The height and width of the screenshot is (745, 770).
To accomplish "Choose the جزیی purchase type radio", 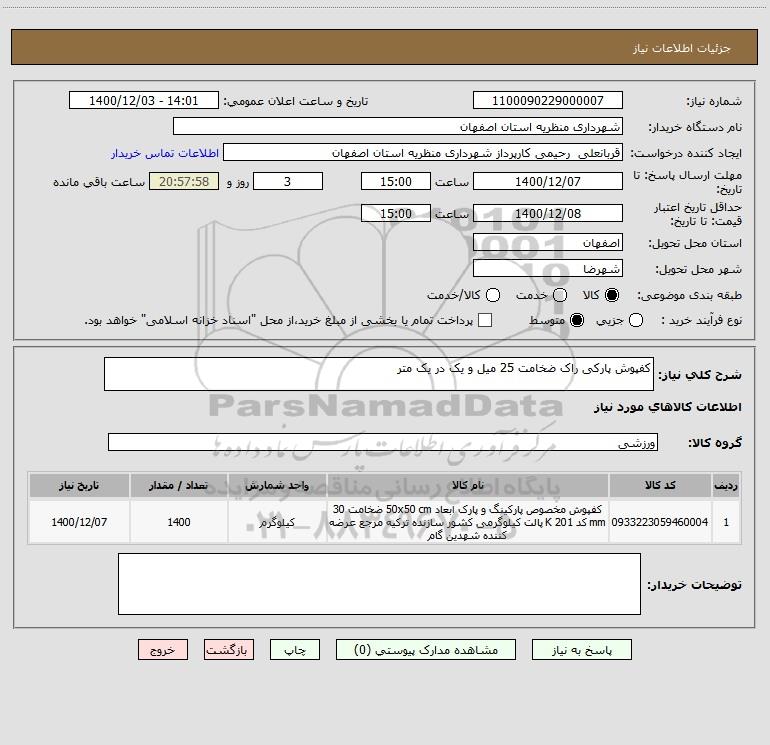I will [x=636, y=320].
